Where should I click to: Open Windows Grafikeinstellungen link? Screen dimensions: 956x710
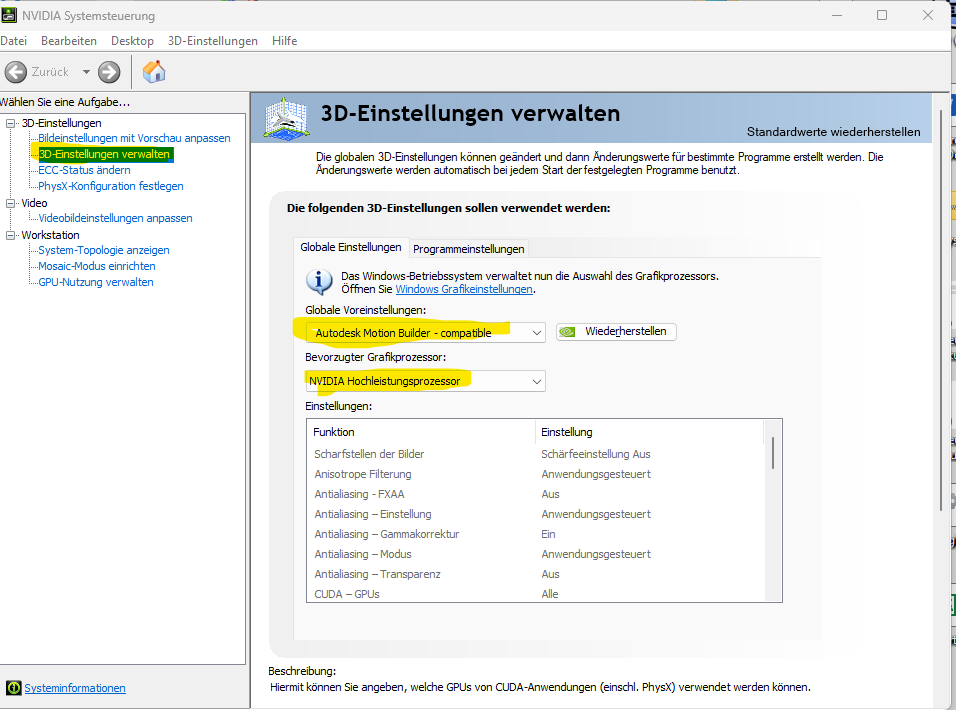pyautogui.click(x=464, y=289)
